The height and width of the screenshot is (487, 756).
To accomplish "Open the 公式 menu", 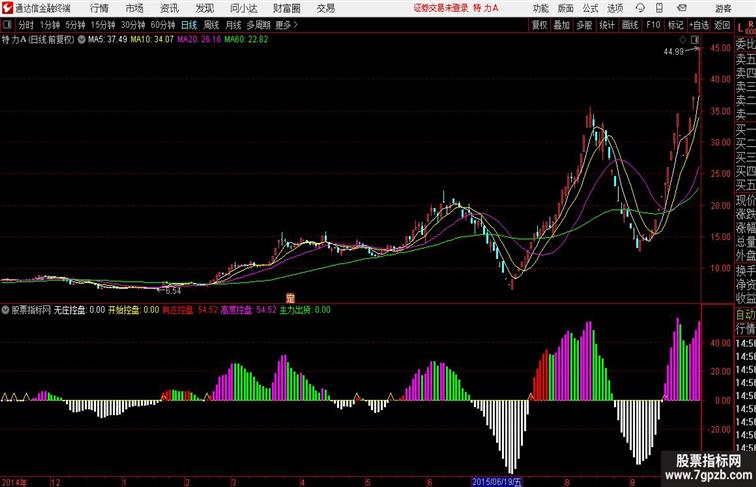I will coord(590,8).
